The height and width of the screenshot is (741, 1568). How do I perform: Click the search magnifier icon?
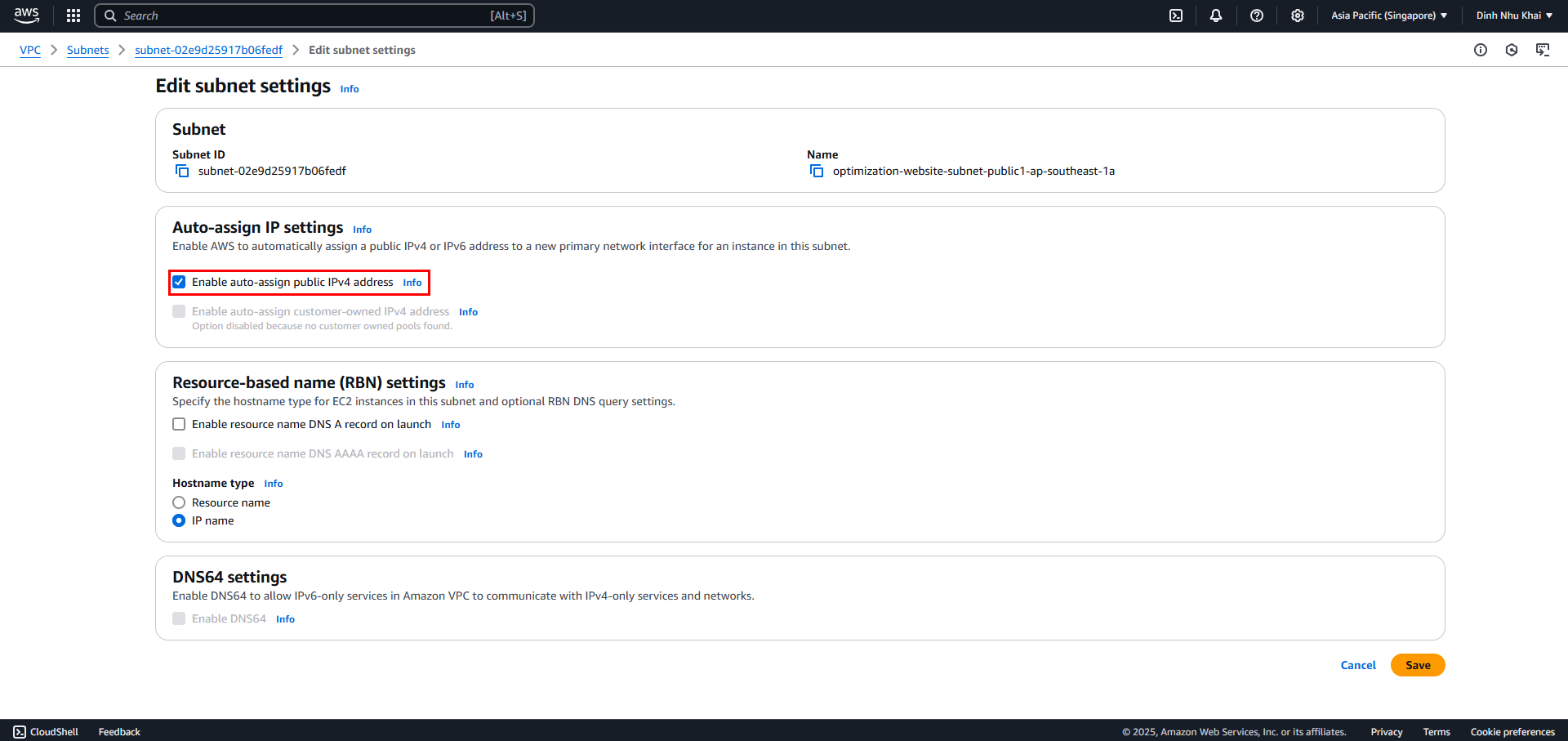pos(110,16)
